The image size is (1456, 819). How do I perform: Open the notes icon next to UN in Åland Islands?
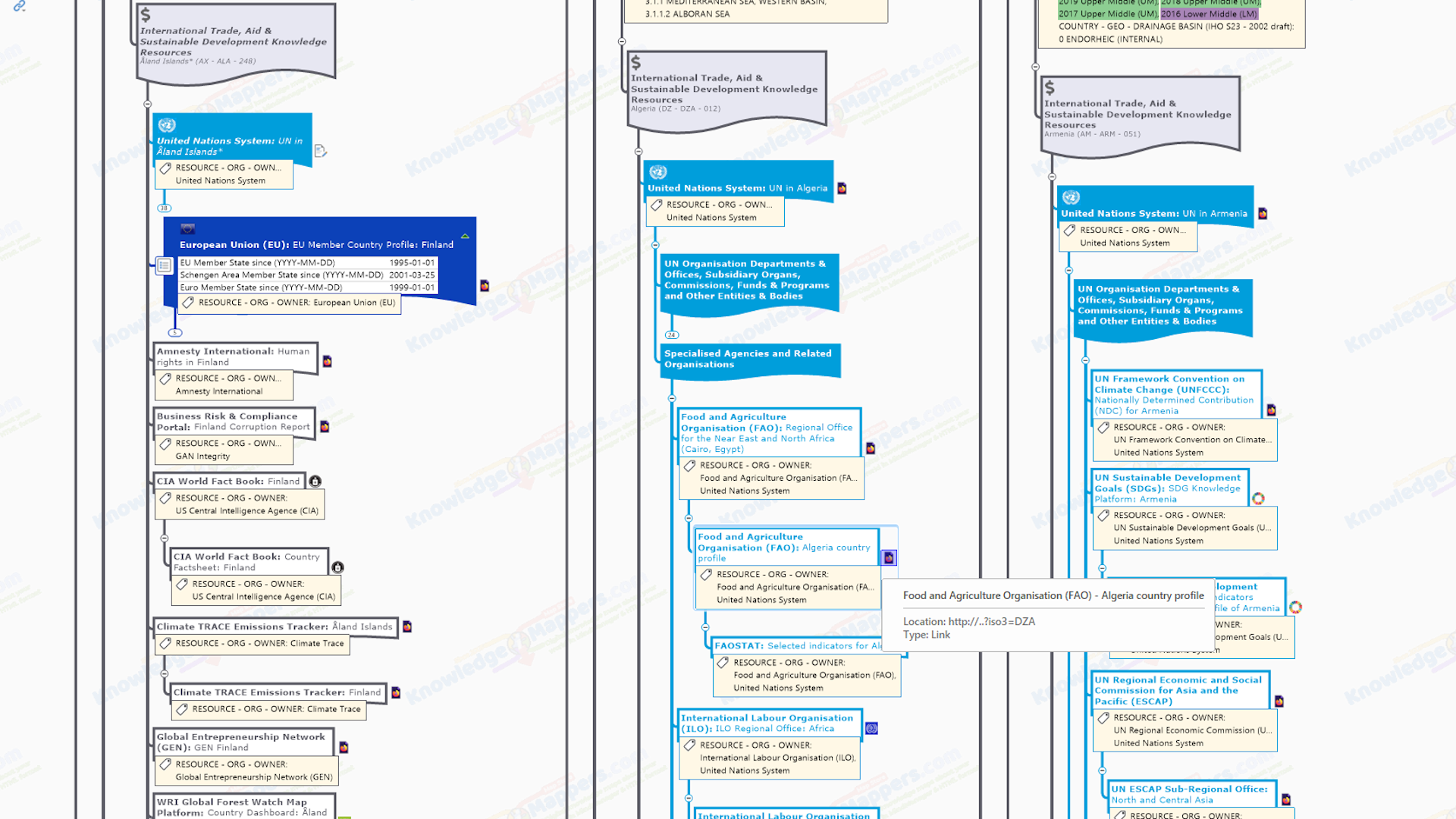point(320,151)
